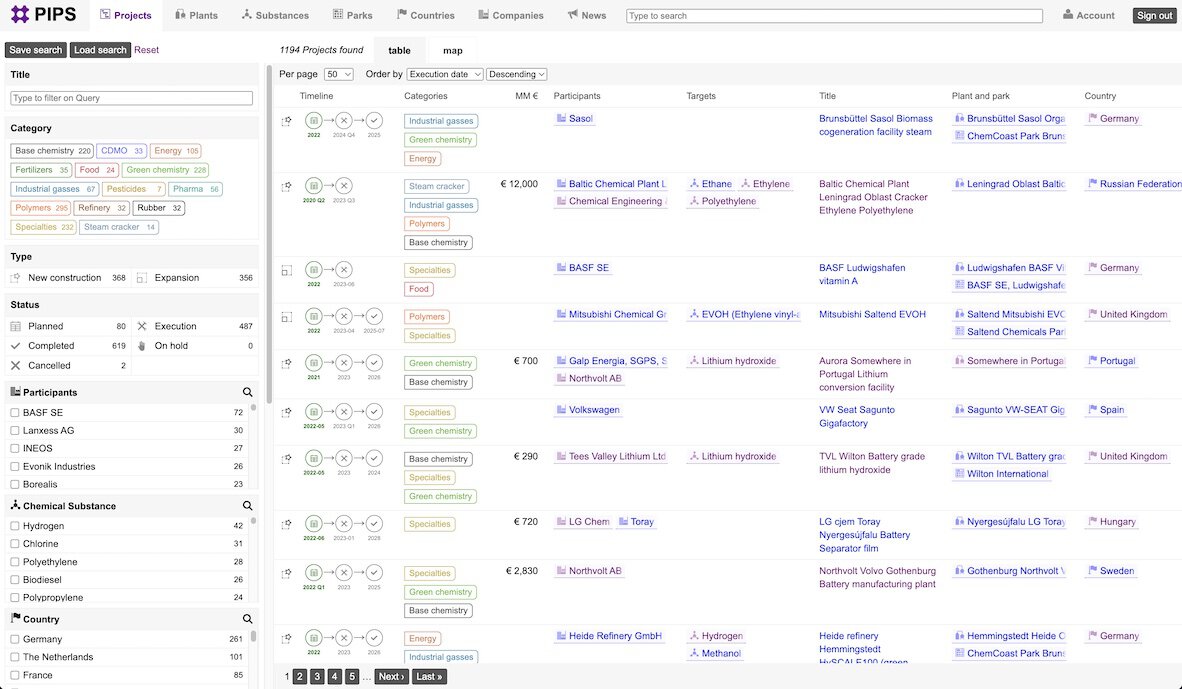Check the Biodiesel substance checkbox
The height and width of the screenshot is (689, 1182).
point(15,580)
